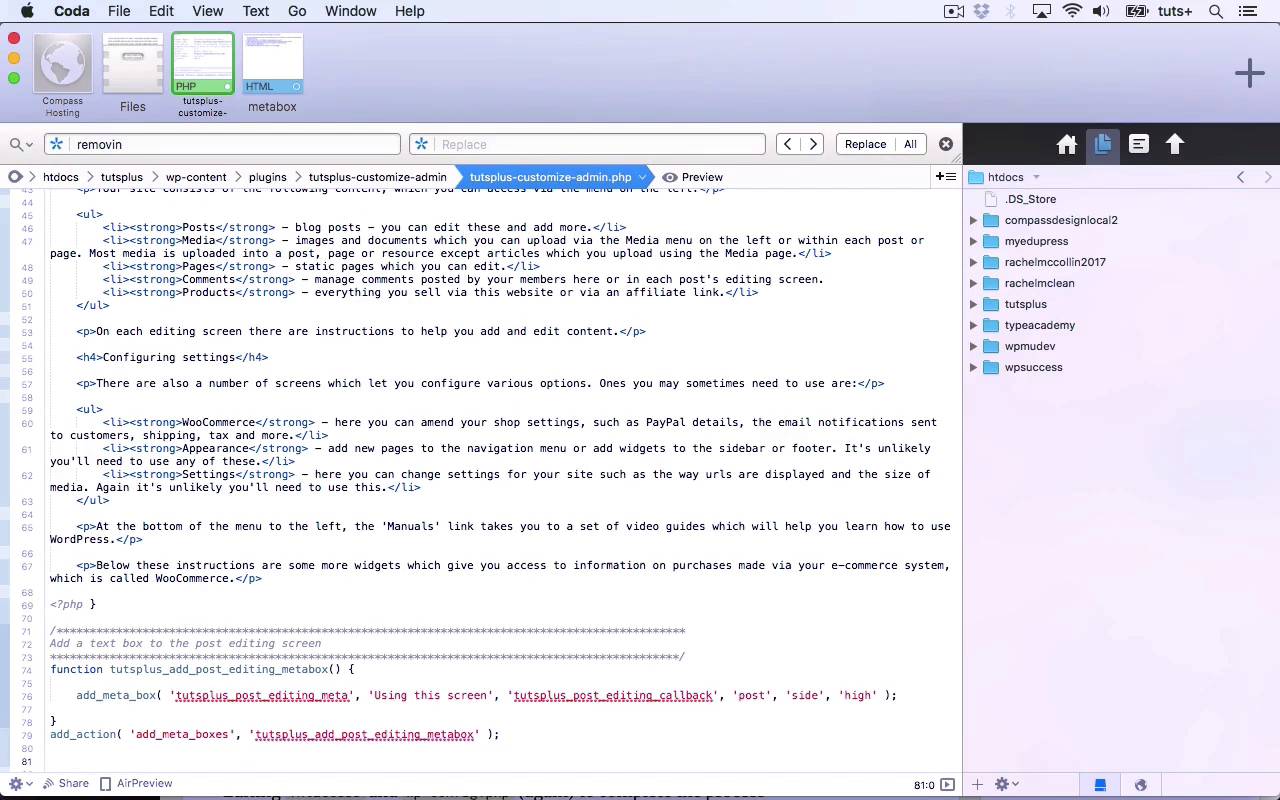The height and width of the screenshot is (800, 1280).
Task: Click the Wi-Fi status icon
Action: (1072, 11)
